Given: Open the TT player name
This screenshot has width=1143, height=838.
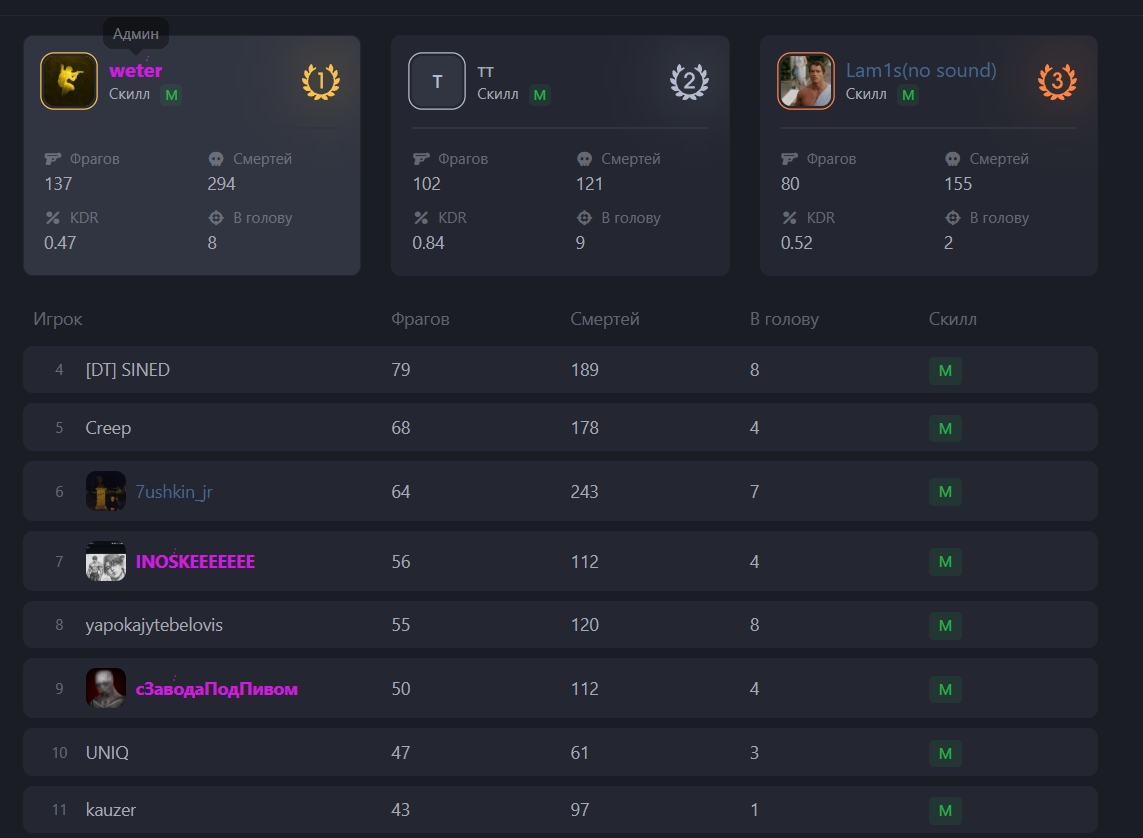Looking at the screenshot, I should (485, 71).
